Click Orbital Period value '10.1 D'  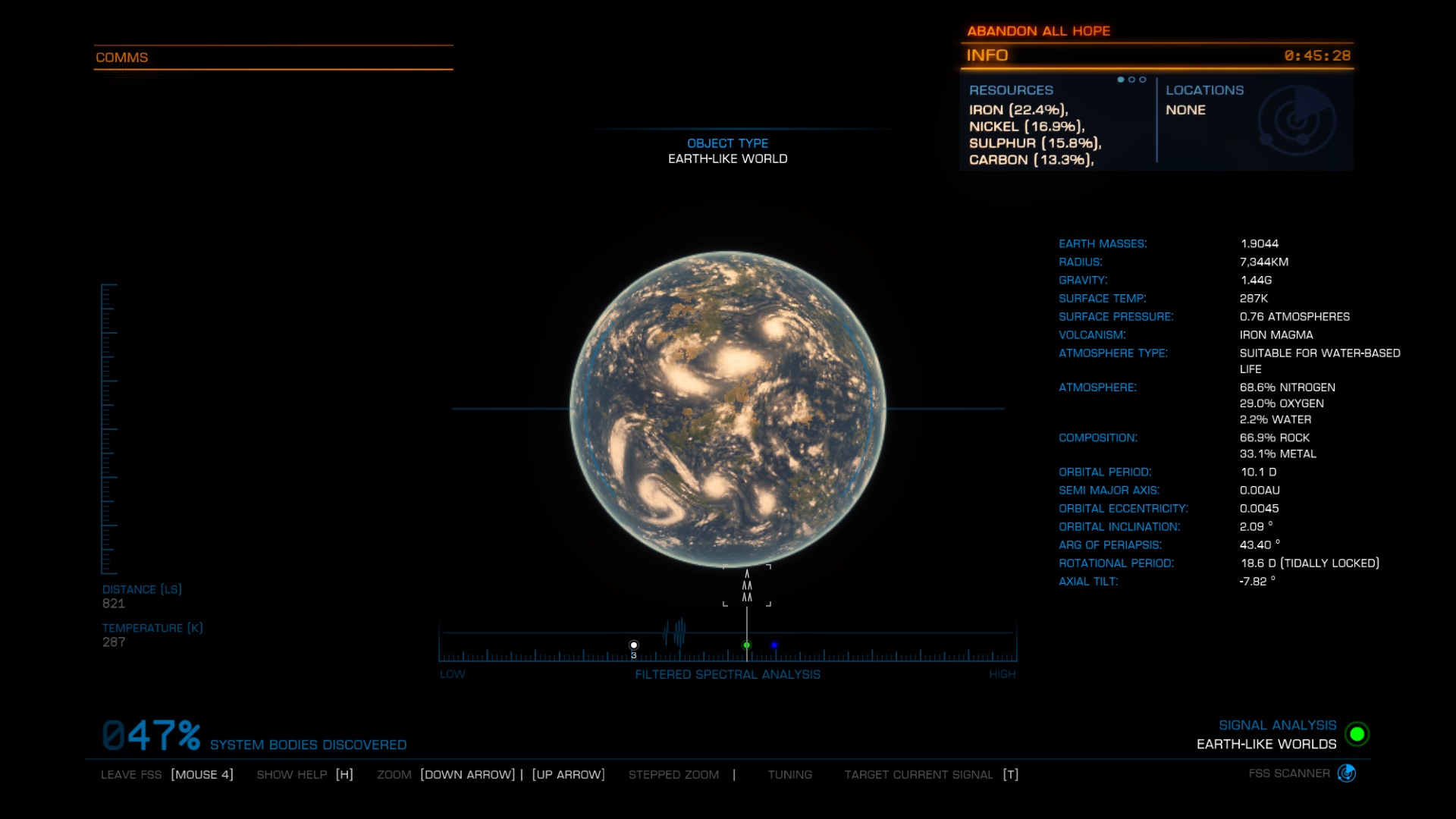(1258, 472)
